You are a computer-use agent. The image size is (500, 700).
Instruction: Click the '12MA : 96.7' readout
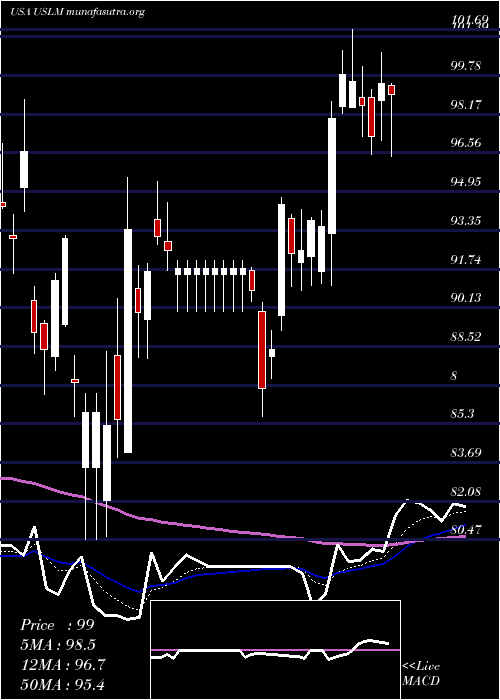[x=63, y=664]
